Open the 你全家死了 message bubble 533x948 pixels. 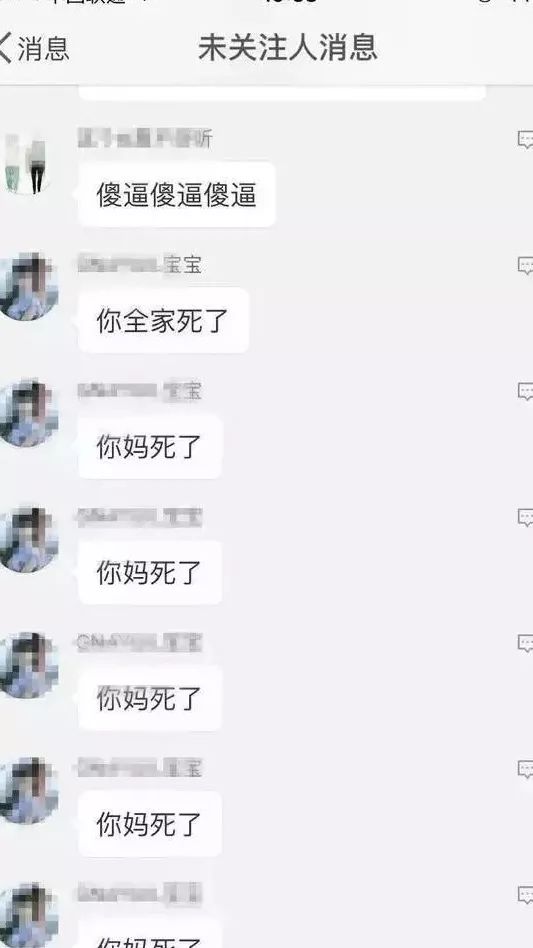coord(163,320)
